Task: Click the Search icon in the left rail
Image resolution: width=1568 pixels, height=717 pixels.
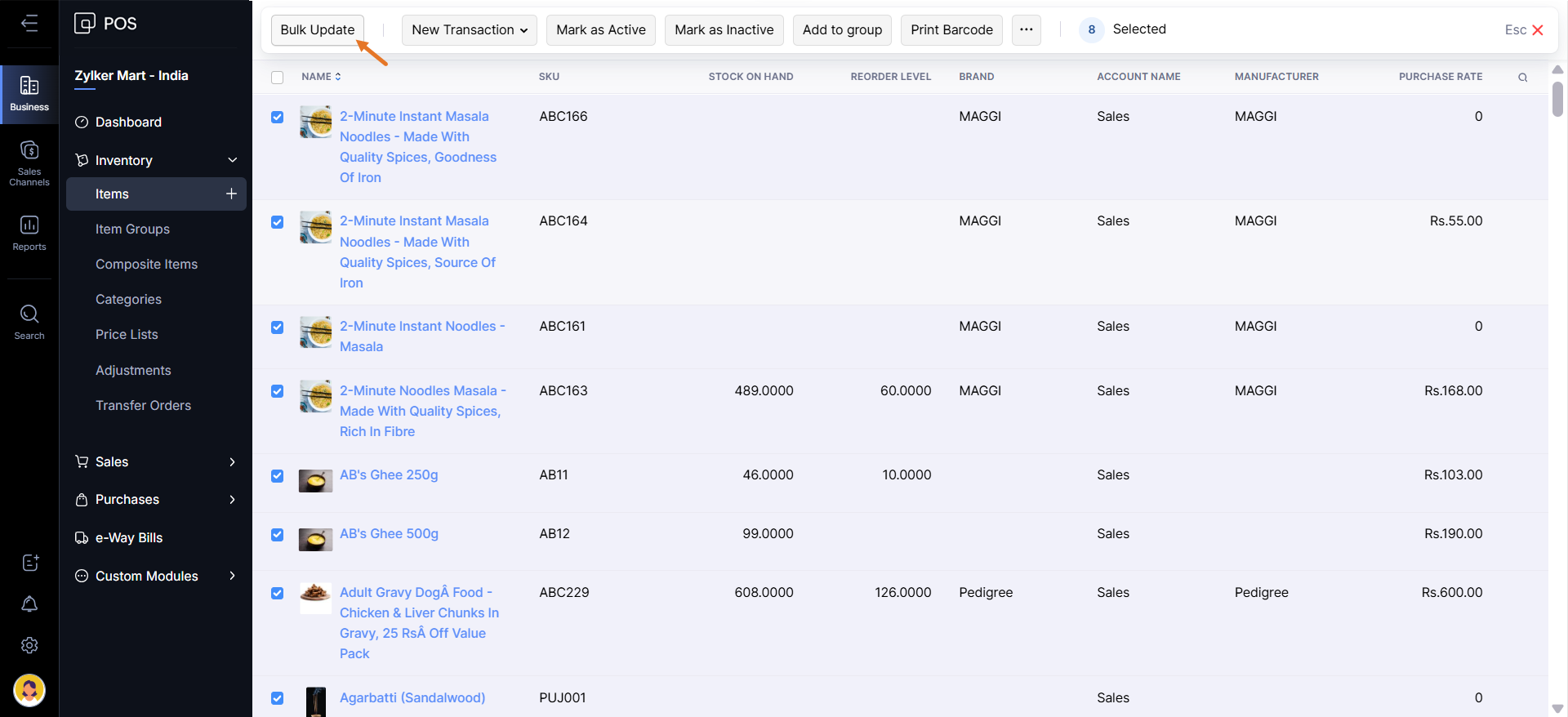Action: [x=29, y=322]
